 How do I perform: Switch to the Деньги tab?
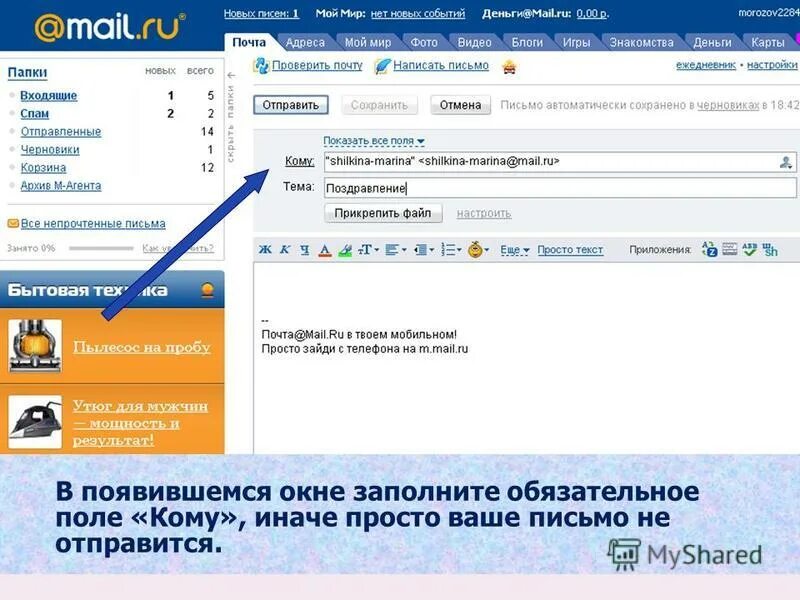point(712,42)
